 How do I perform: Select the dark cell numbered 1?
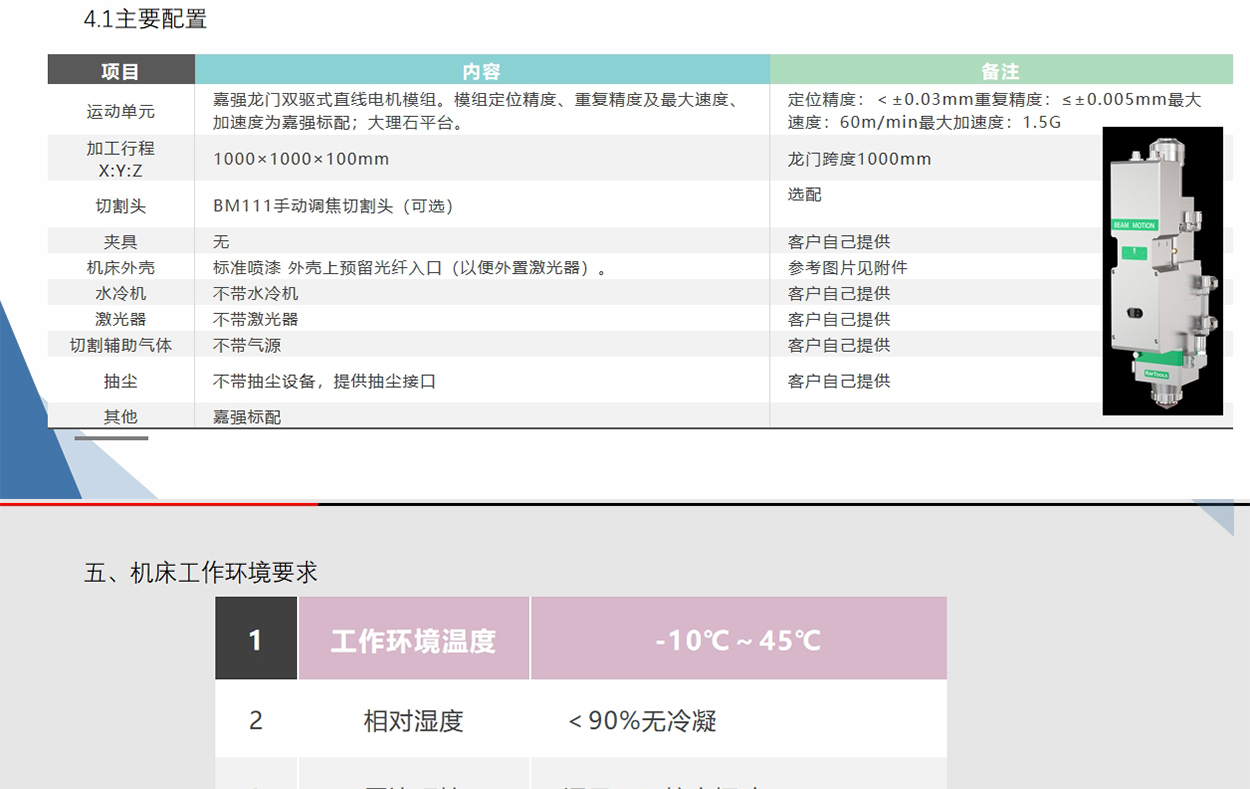click(x=256, y=639)
